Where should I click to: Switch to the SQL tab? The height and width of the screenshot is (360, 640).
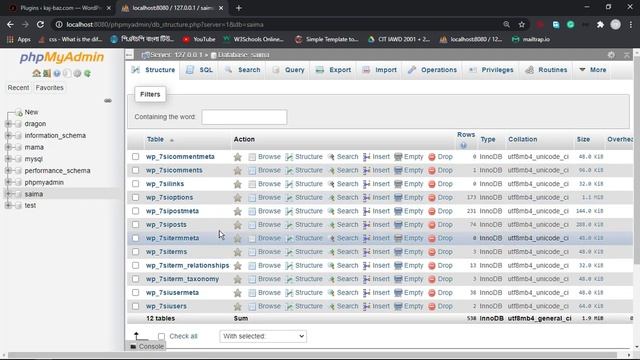coord(200,70)
